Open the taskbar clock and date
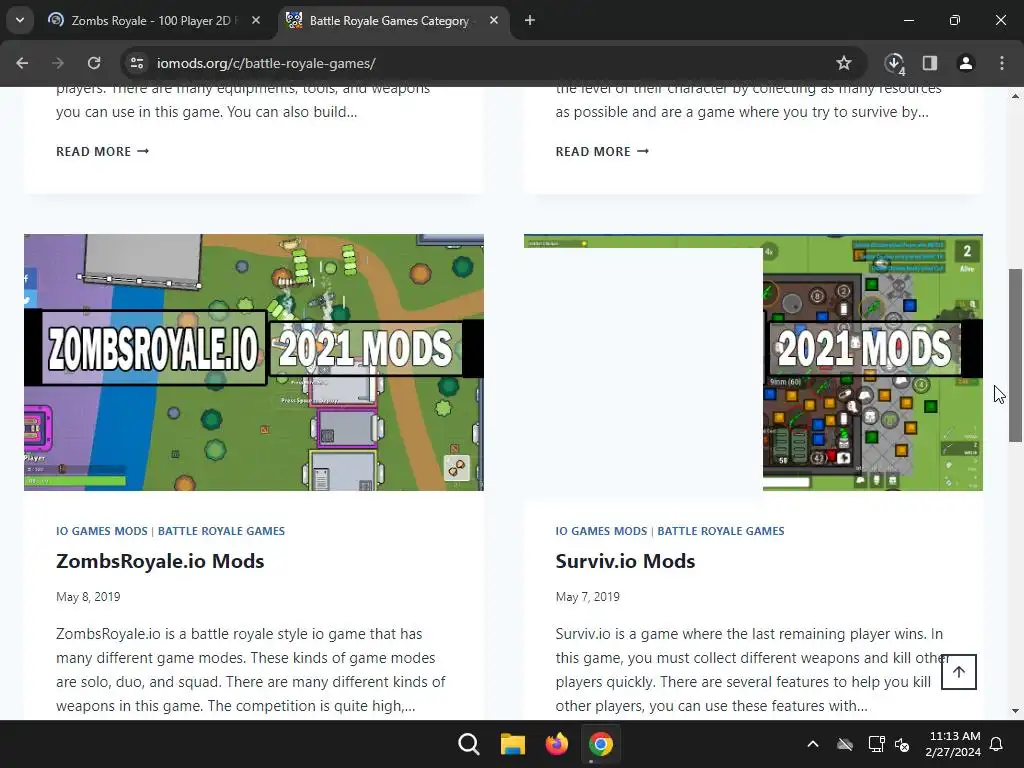This screenshot has width=1024, height=768. [953, 744]
